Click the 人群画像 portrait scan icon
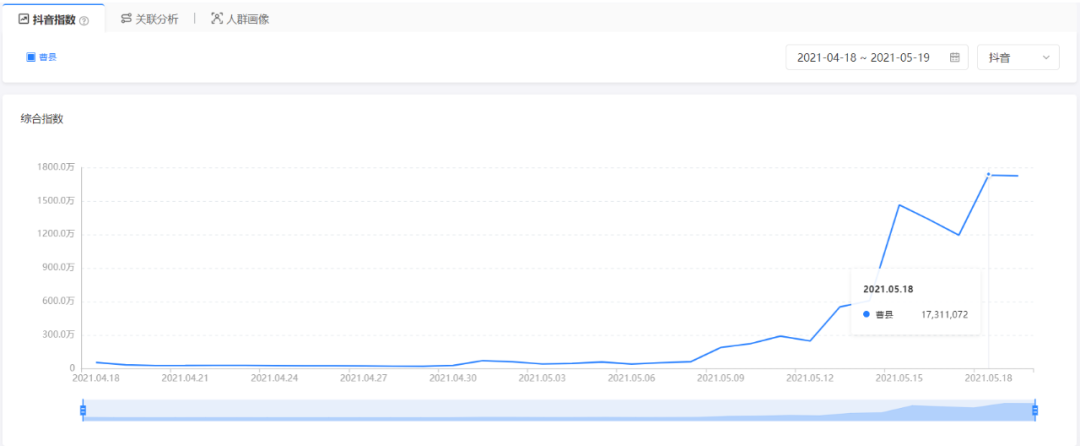The image size is (1080, 446). (216, 19)
